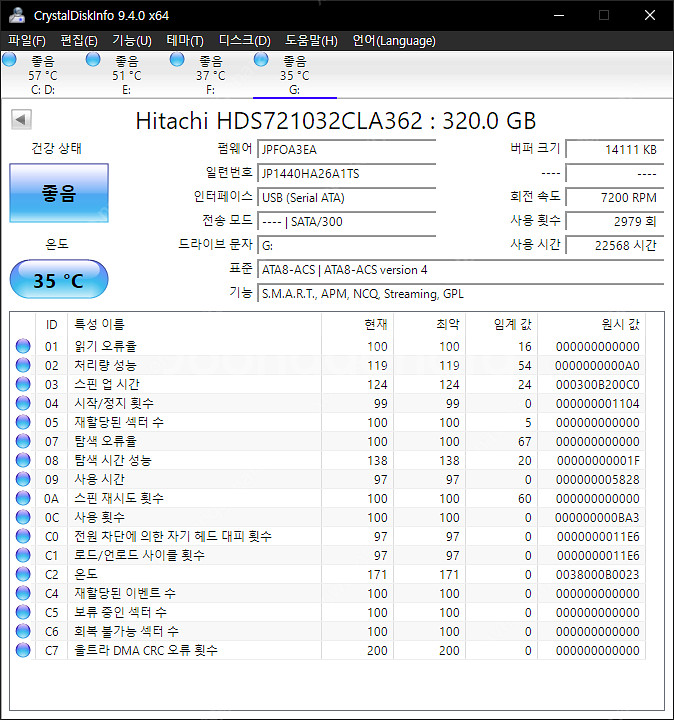Open the 편집(E) menu
The image size is (674, 720).
coord(79,41)
